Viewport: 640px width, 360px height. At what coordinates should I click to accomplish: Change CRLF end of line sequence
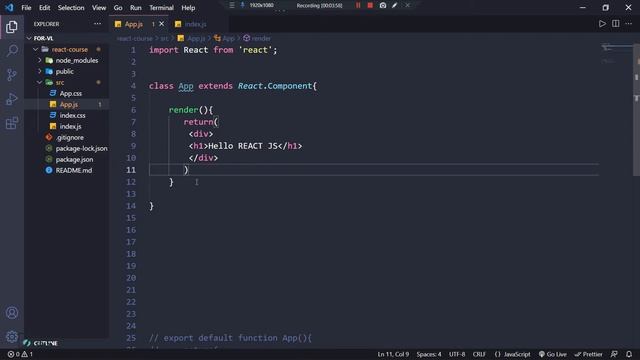[x=479, y=354]
